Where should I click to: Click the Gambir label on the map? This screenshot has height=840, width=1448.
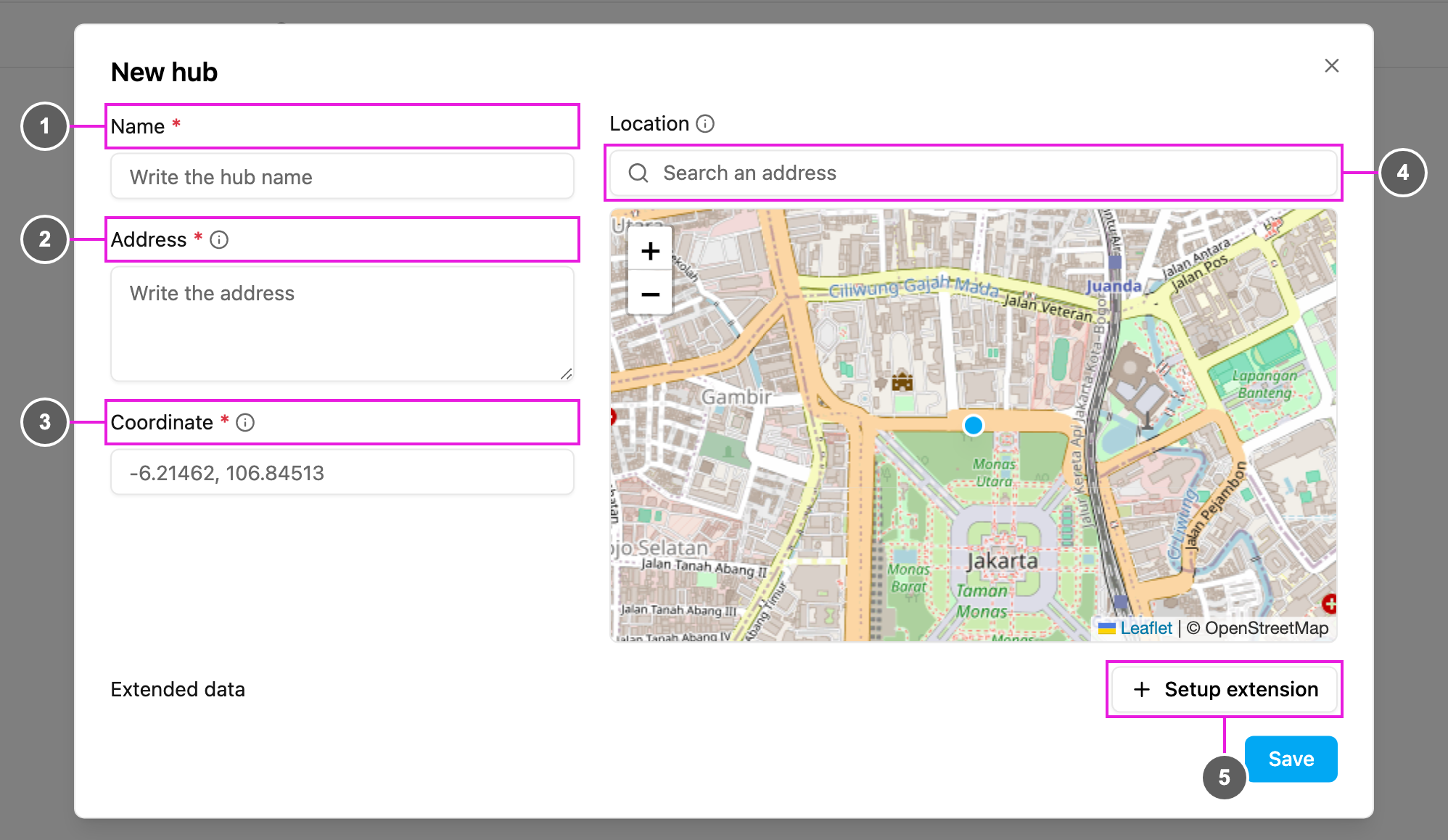coord(736,397)
